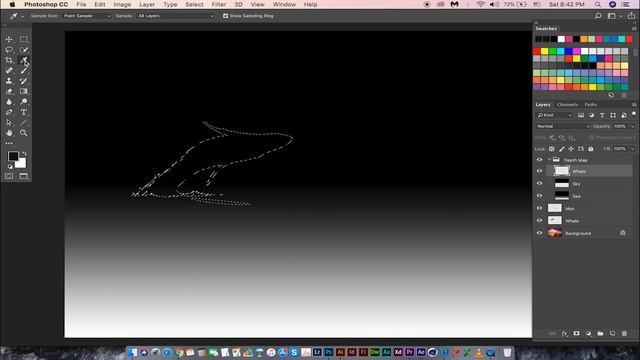The width and height of the screenshot is (640, 360).
Task: Add a layer mask button
Action: click(576, 333)
